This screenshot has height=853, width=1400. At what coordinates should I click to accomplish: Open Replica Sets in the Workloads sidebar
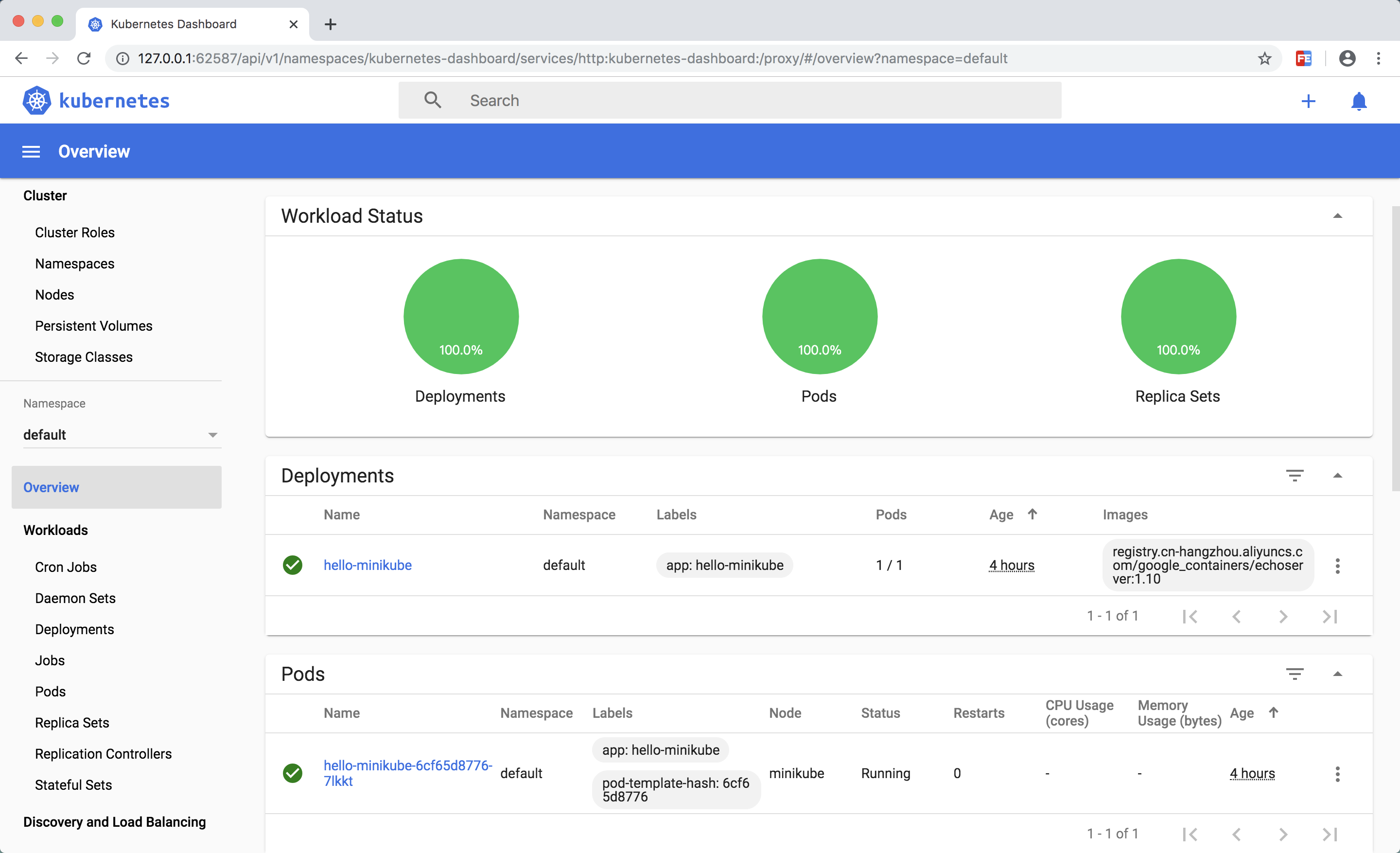pos(72,722)
